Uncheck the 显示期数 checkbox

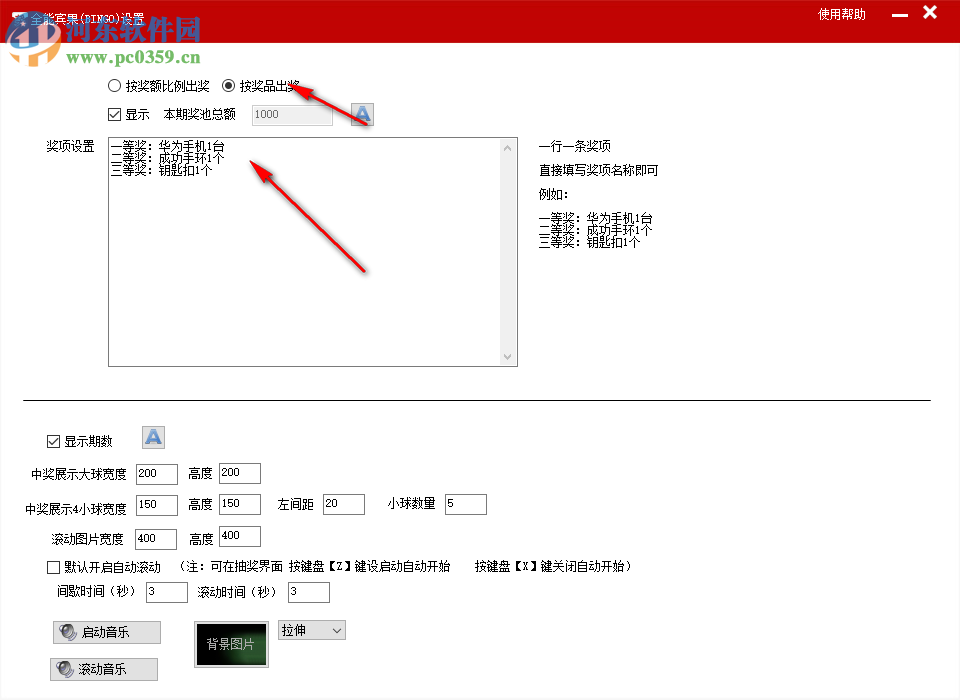coord(53,441)
